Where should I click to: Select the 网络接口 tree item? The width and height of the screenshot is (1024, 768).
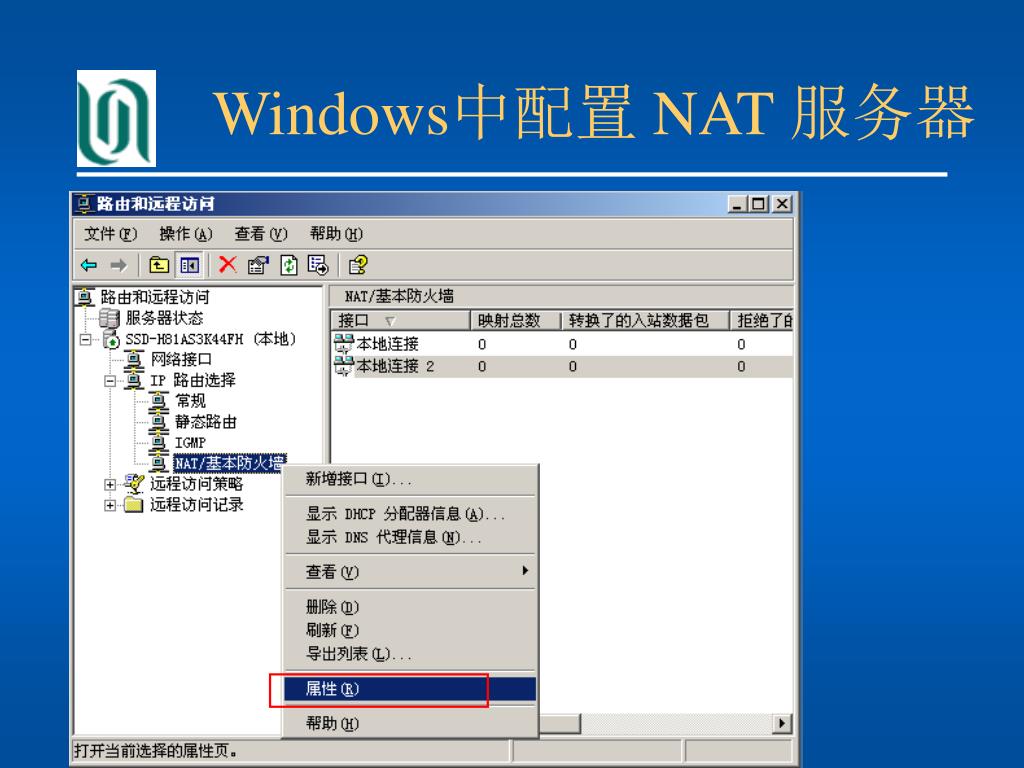181,360
